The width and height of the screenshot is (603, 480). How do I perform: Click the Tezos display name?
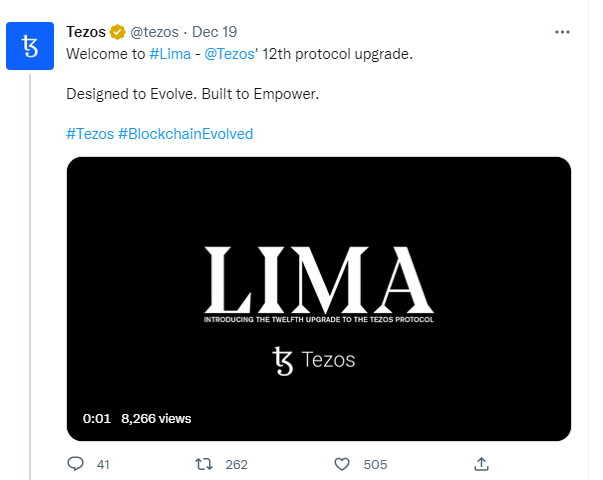[86, 32]
